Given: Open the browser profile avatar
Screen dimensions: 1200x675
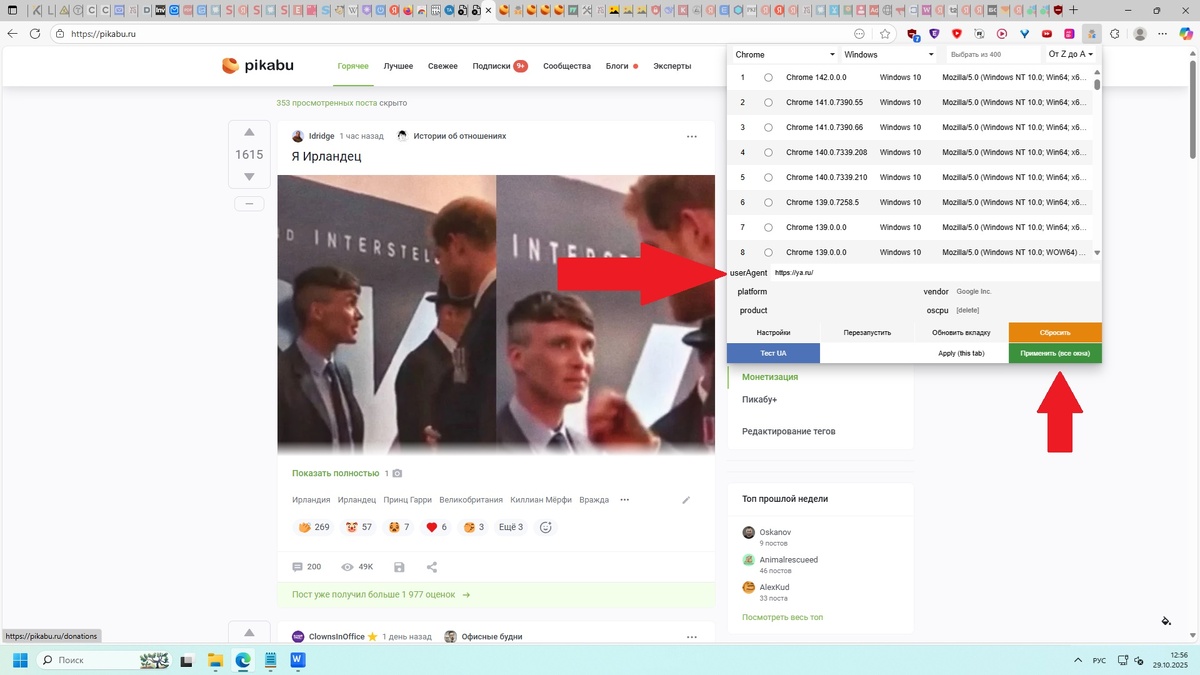Looking at the screenshot, I should [x=1140, y=33].
